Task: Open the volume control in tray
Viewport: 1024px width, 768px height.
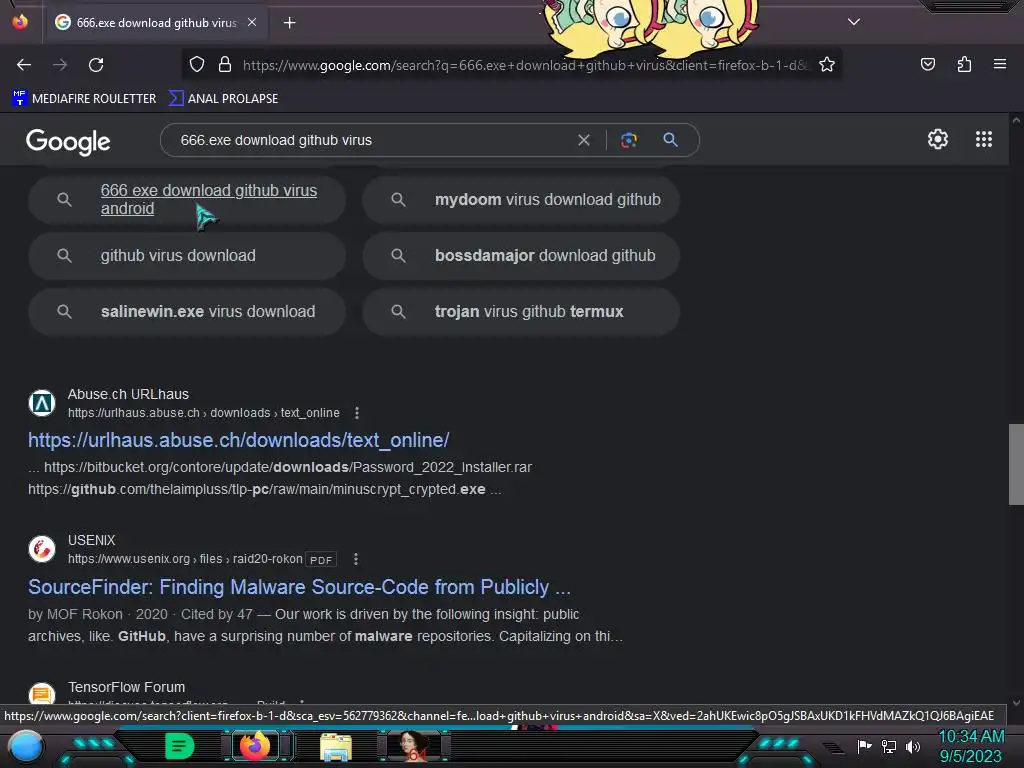Action: coord(912,746)
